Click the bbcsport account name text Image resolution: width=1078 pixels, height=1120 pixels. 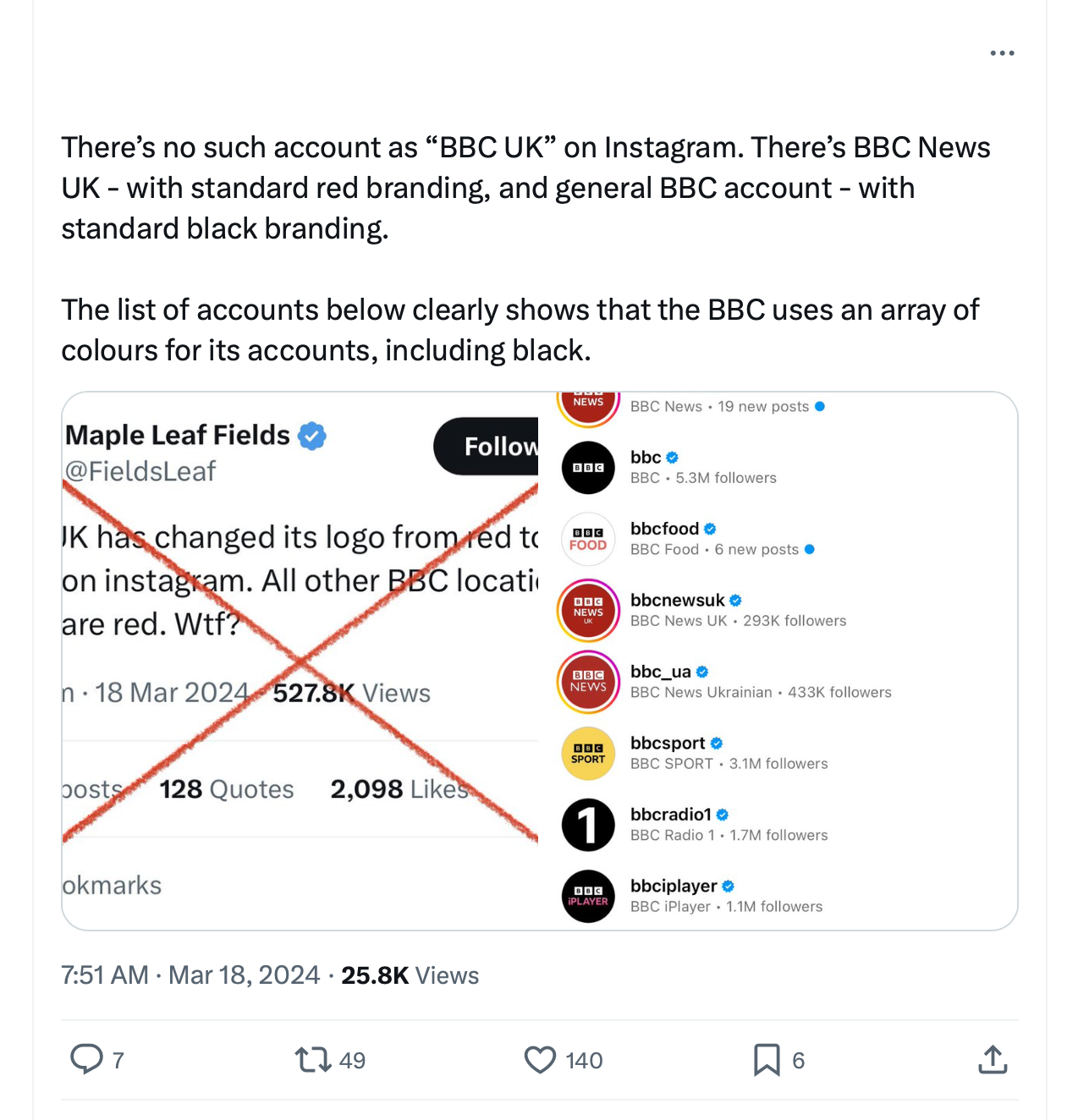pyautogui.click(x=668, y=743)
